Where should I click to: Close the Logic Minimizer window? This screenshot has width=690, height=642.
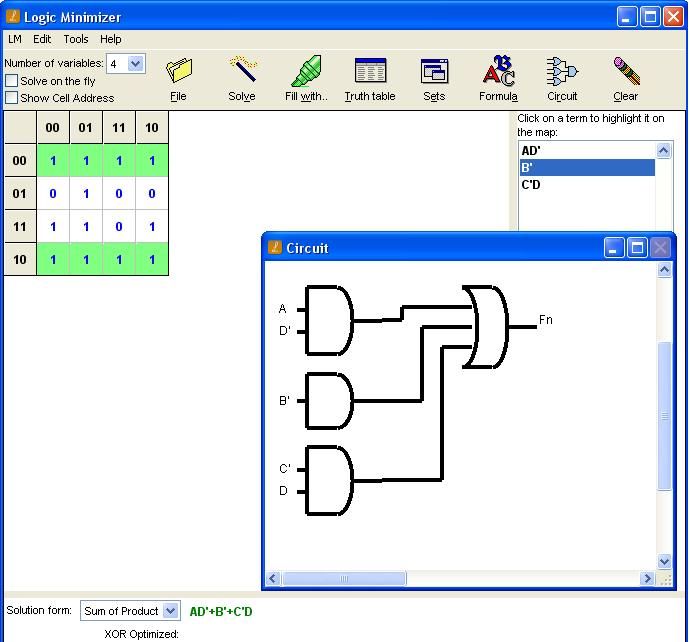(x=673, y=17)
